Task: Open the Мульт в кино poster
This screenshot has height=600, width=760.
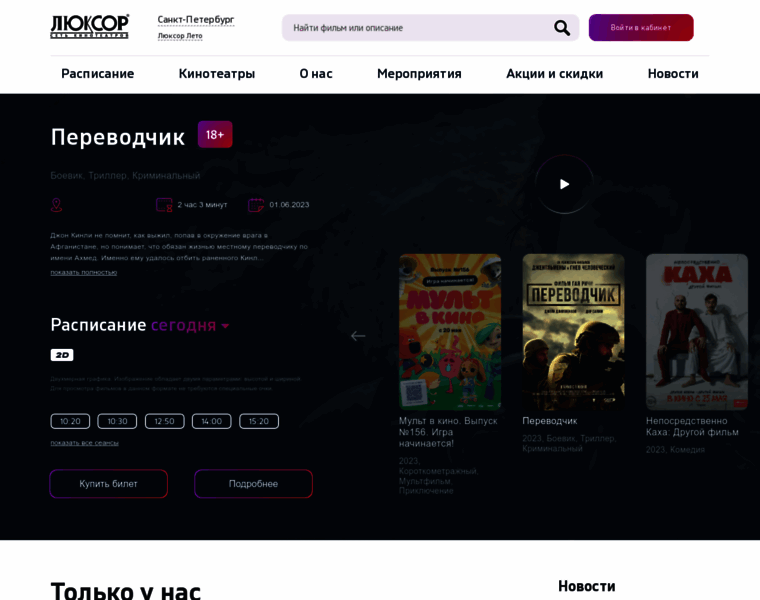Action: (450, 332)
